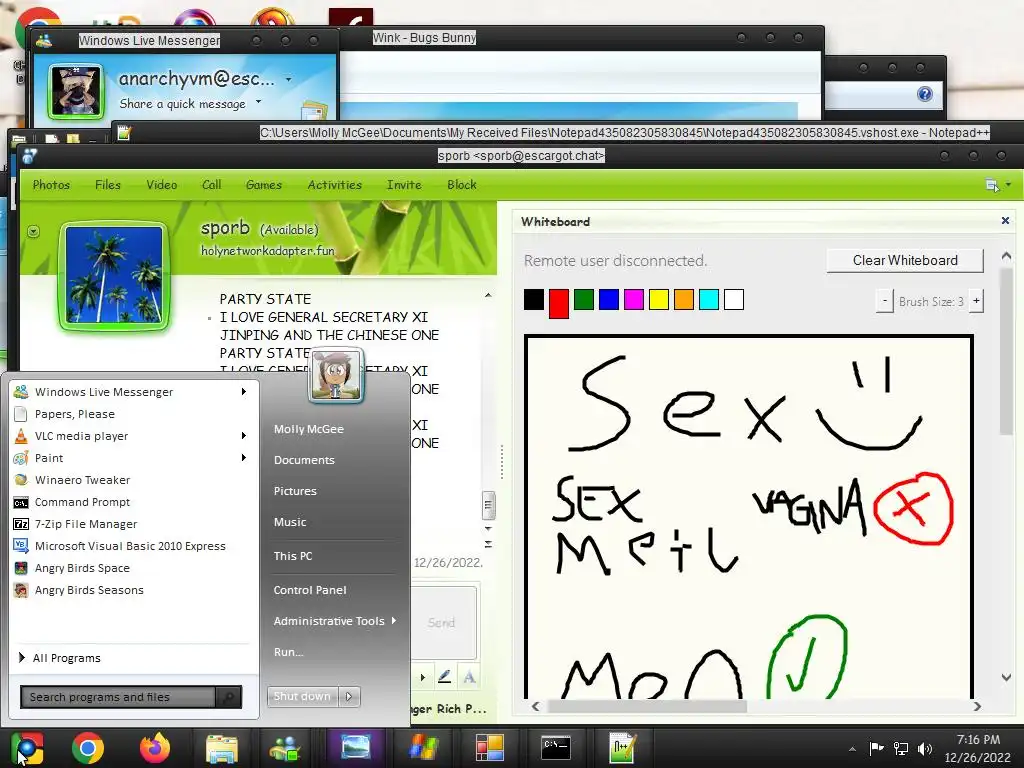Select the red color swatch
This screenshot has width=1024, height=768.
point(558,304)
